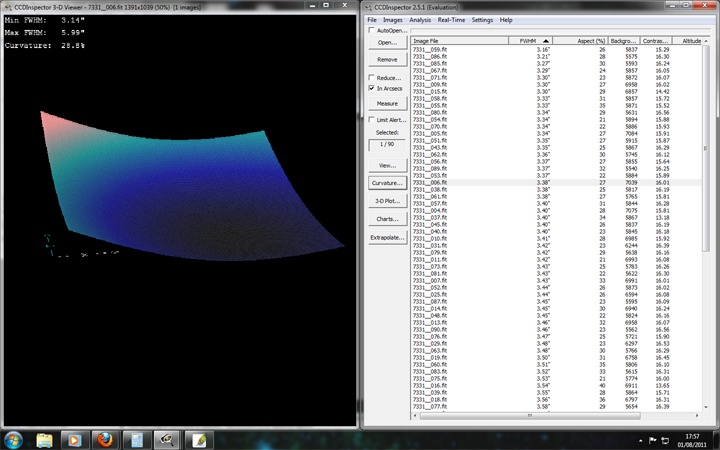Click the file list scroll-right arrow
The width and height of the screenshot is (720, 450).
(x=698, y=416)
